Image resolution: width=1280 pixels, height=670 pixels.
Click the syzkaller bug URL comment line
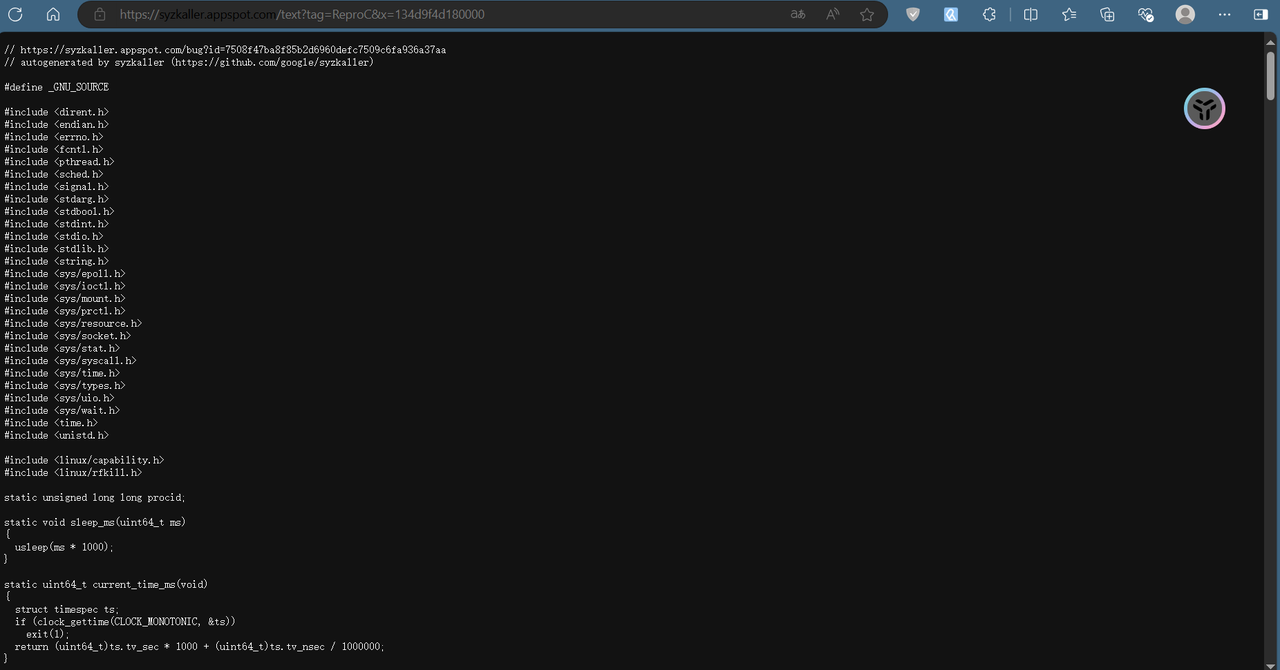pos(225,50)
